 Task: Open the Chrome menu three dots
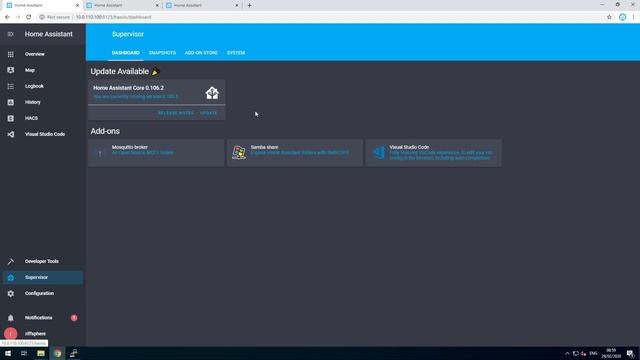[633, 17]
